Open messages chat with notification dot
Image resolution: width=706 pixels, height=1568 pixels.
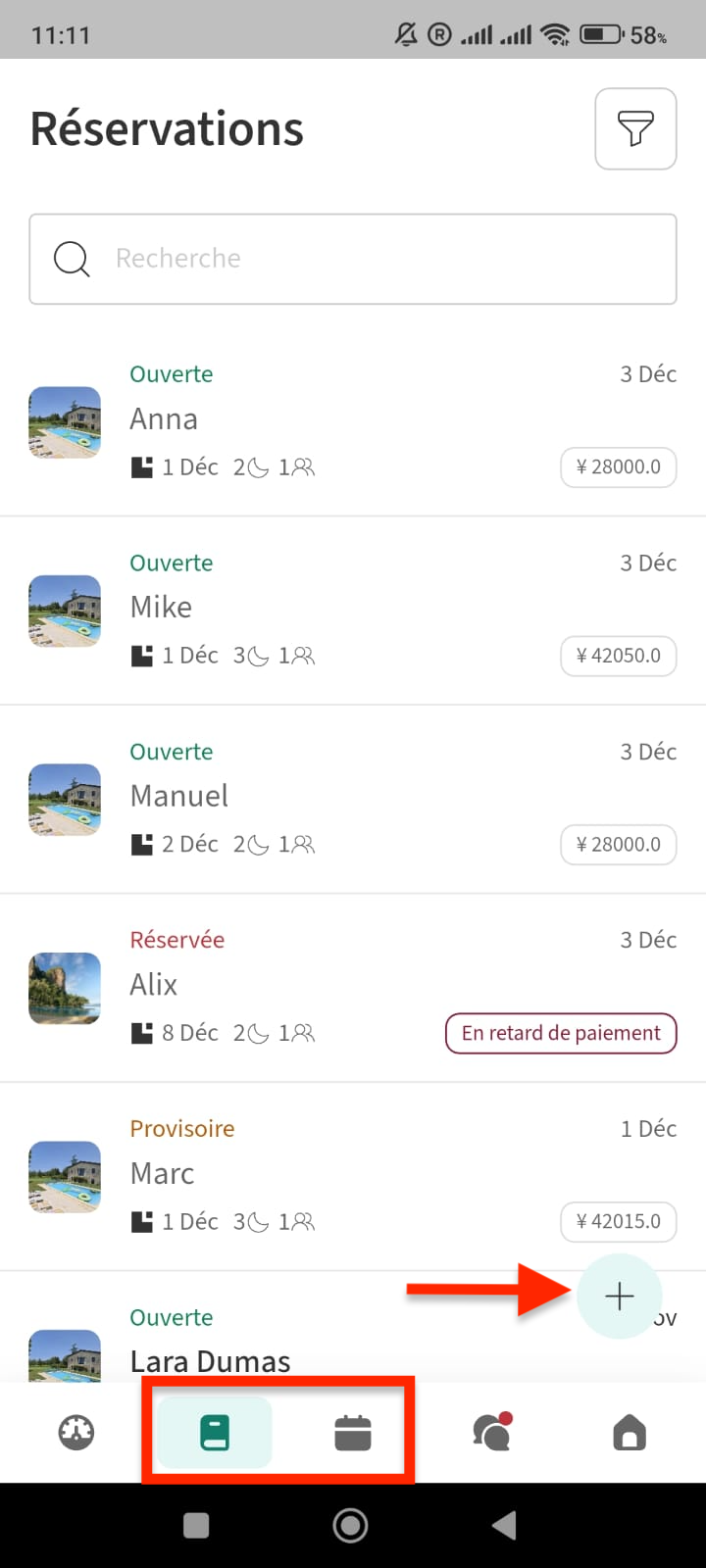coord(491,1433)
